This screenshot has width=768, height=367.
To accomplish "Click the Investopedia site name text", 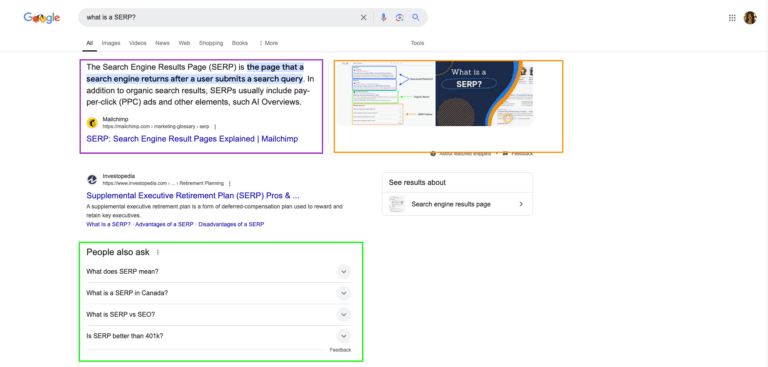I will point(119,176).
